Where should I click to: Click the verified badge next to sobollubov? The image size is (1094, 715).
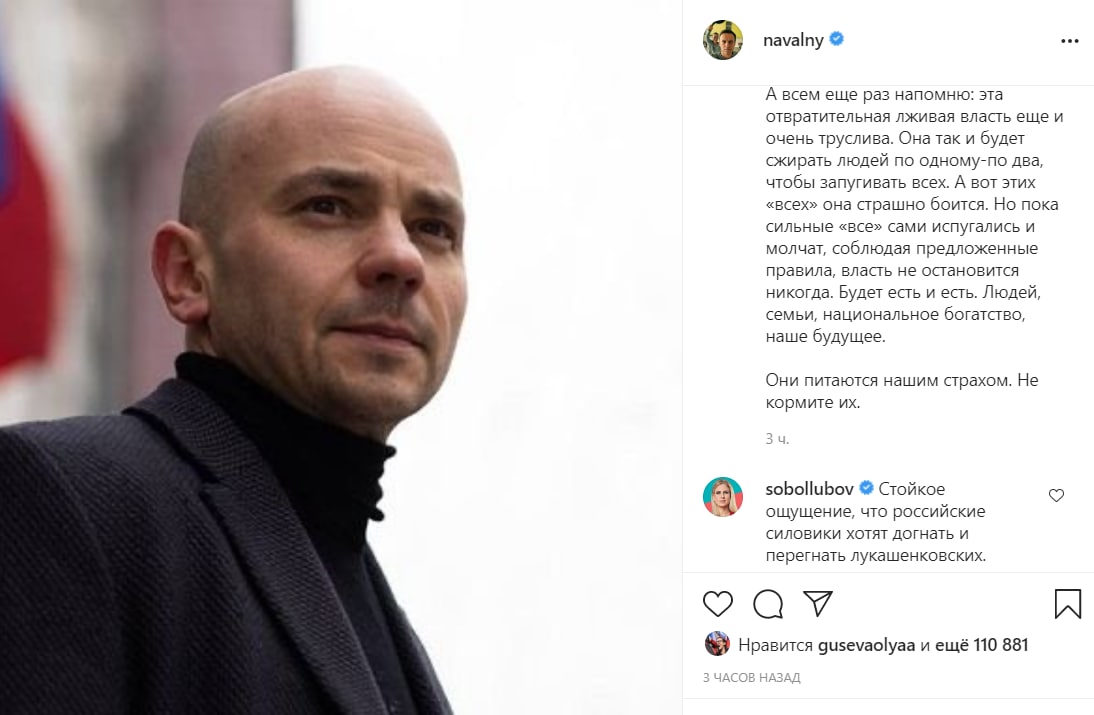866,488
